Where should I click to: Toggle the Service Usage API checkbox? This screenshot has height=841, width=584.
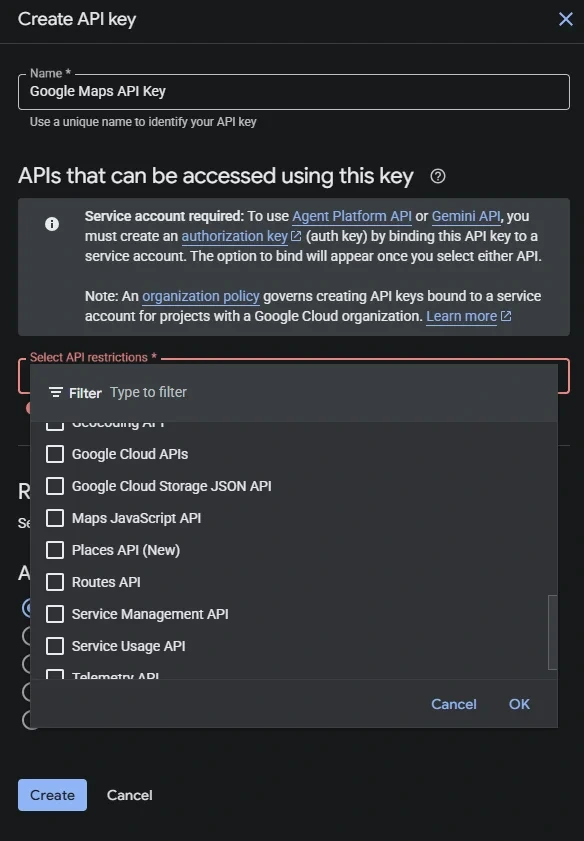(55, 646)
